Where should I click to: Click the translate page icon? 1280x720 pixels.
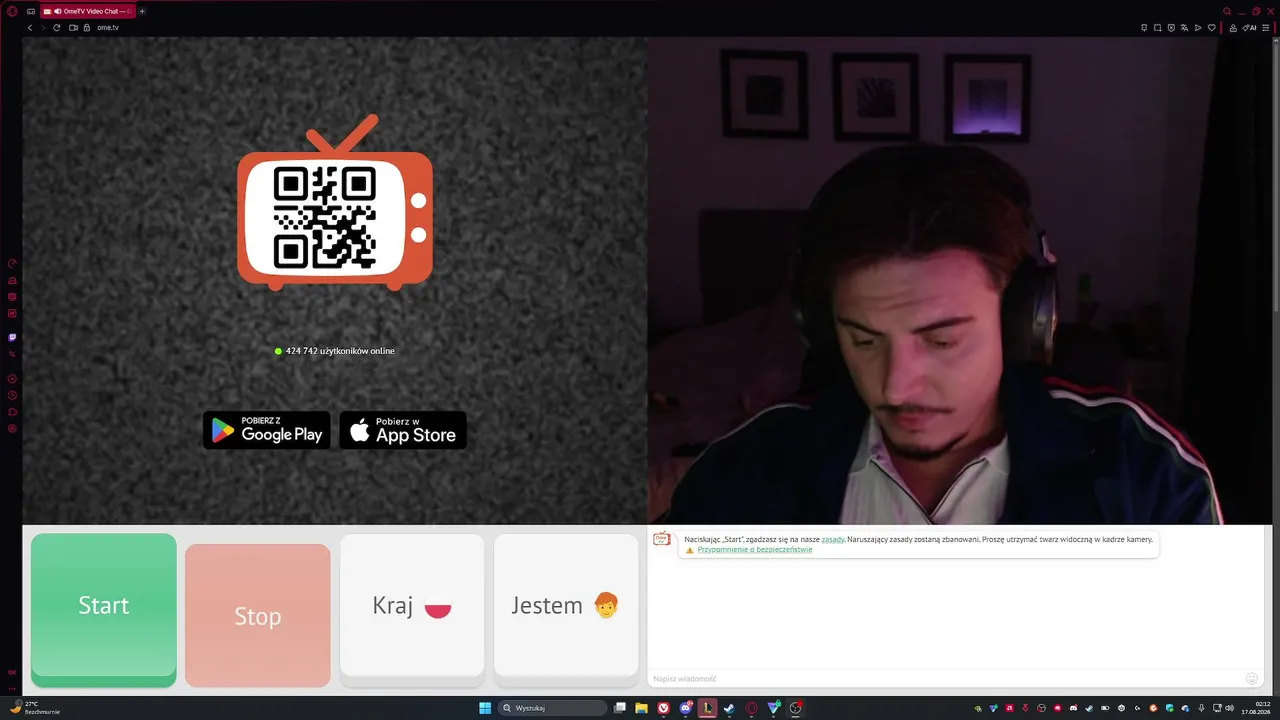pos(1184,28)
